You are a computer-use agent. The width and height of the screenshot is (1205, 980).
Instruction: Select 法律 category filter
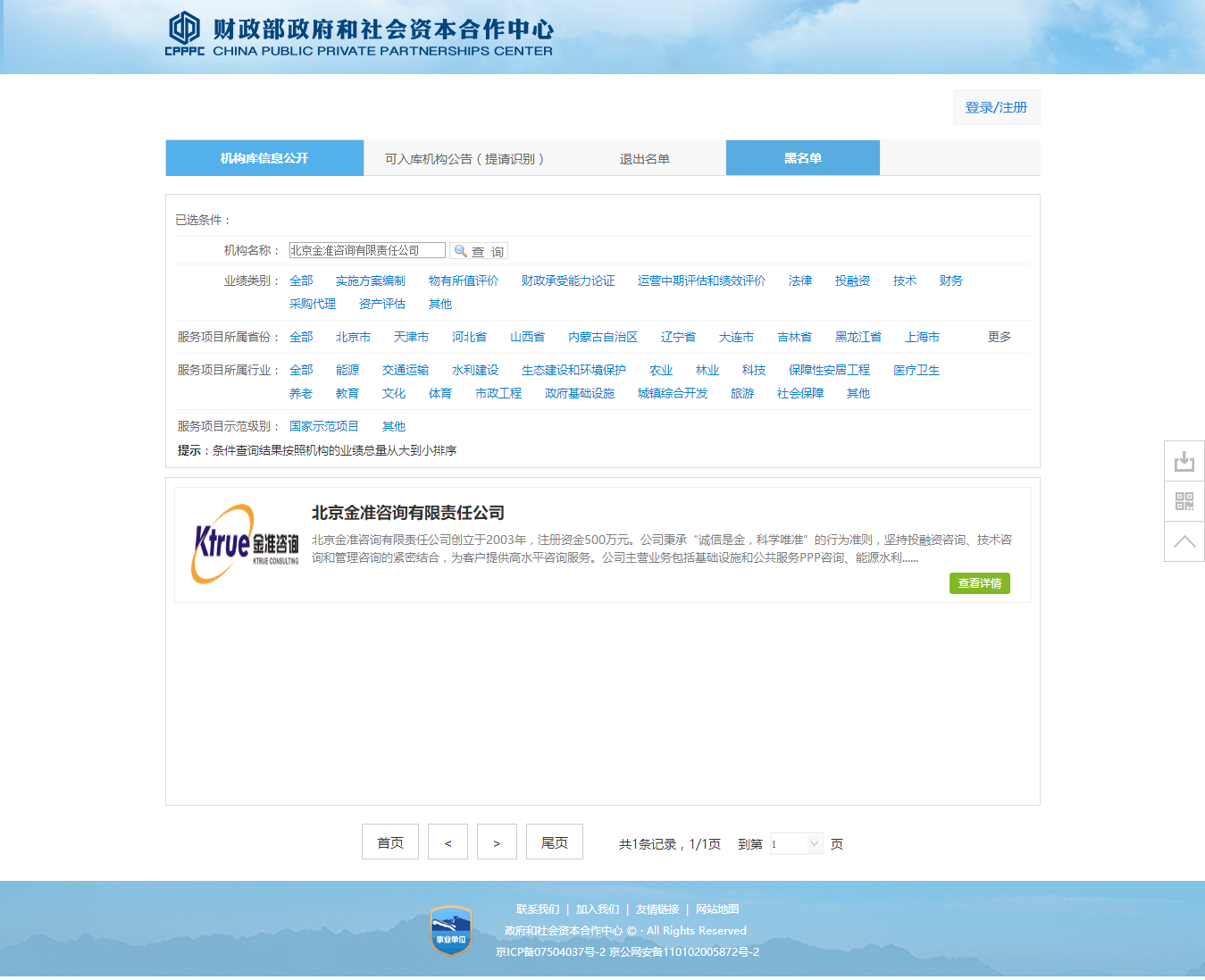(800, 281)
